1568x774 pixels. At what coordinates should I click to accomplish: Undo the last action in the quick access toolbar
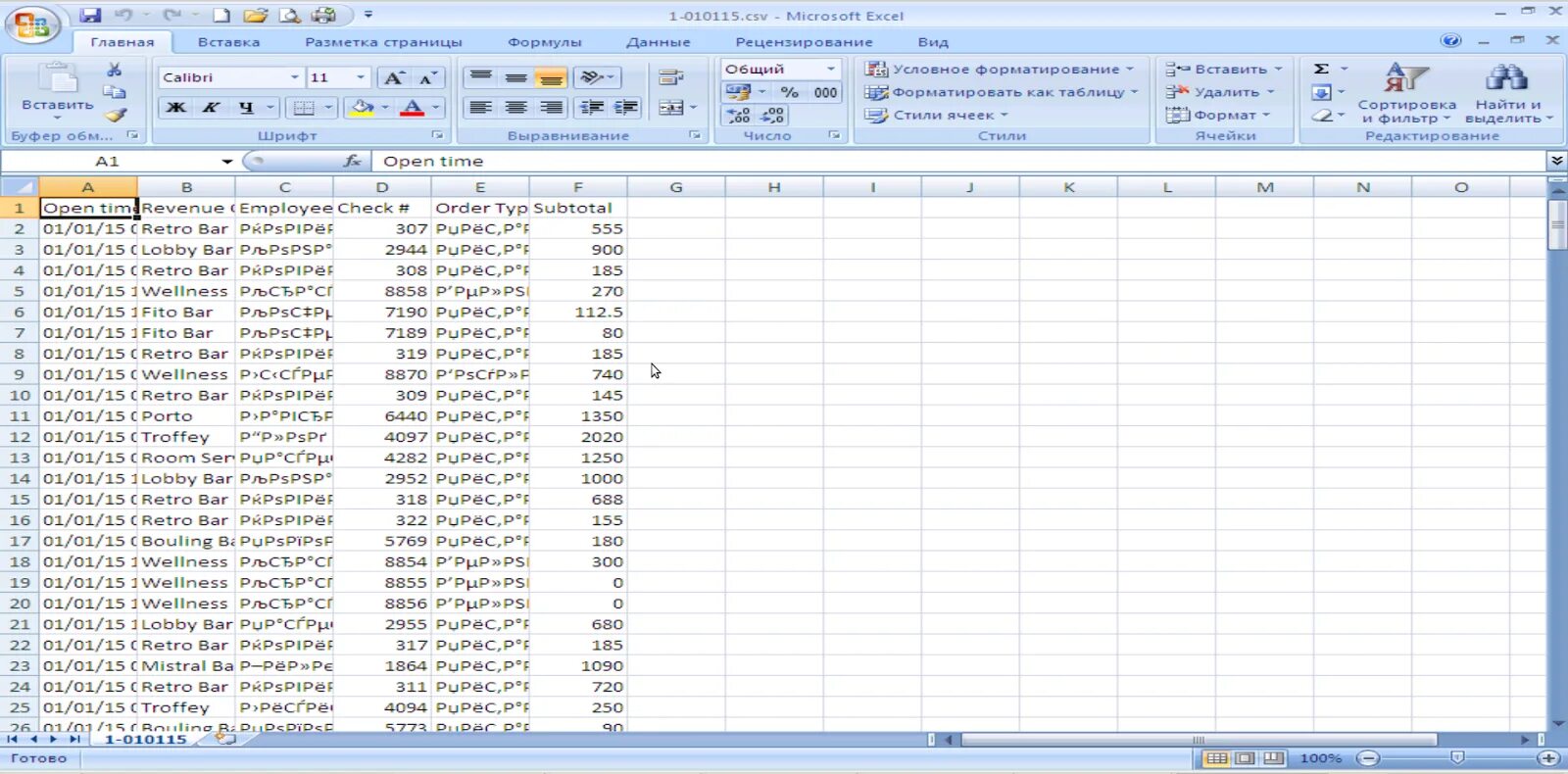(x=123, y=15)
